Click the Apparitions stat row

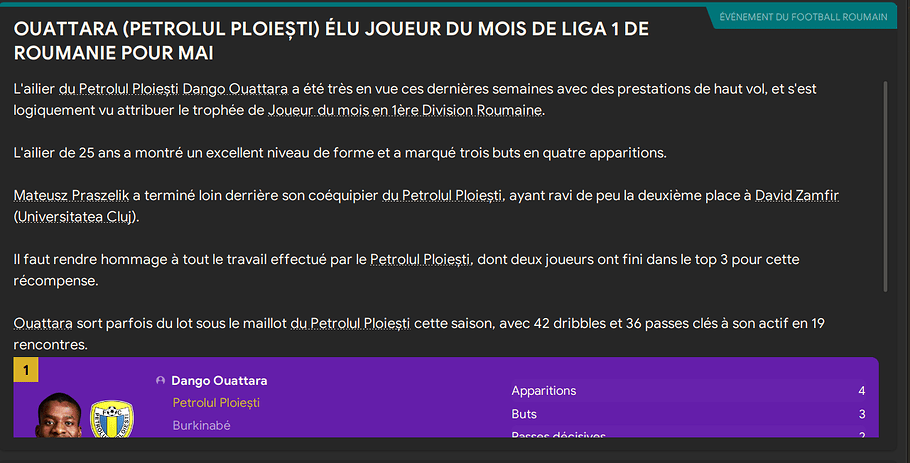688,391
